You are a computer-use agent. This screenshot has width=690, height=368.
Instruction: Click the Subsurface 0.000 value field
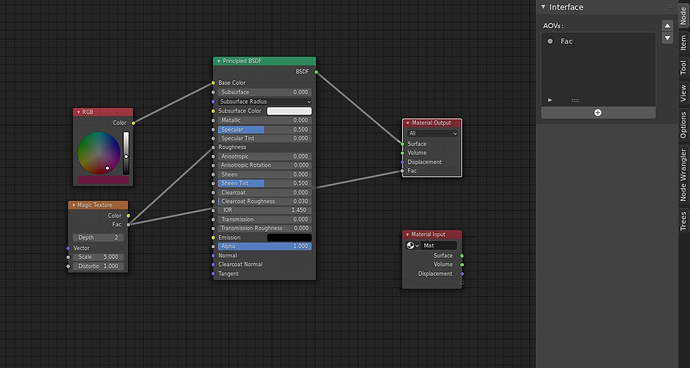point(265,92)
